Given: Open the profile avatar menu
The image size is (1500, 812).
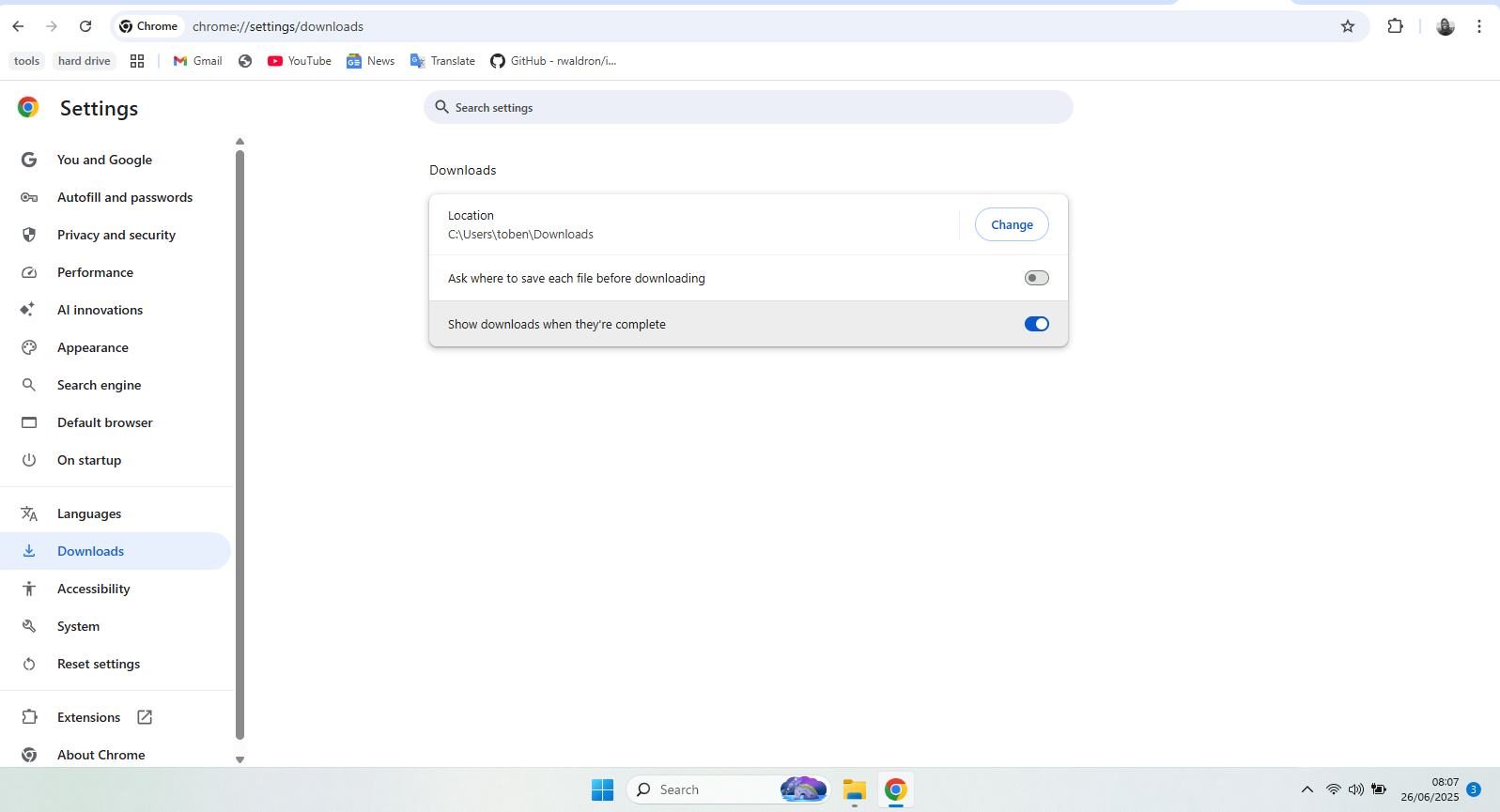Looking at the screenshot, I should [x=1446, y=26].
